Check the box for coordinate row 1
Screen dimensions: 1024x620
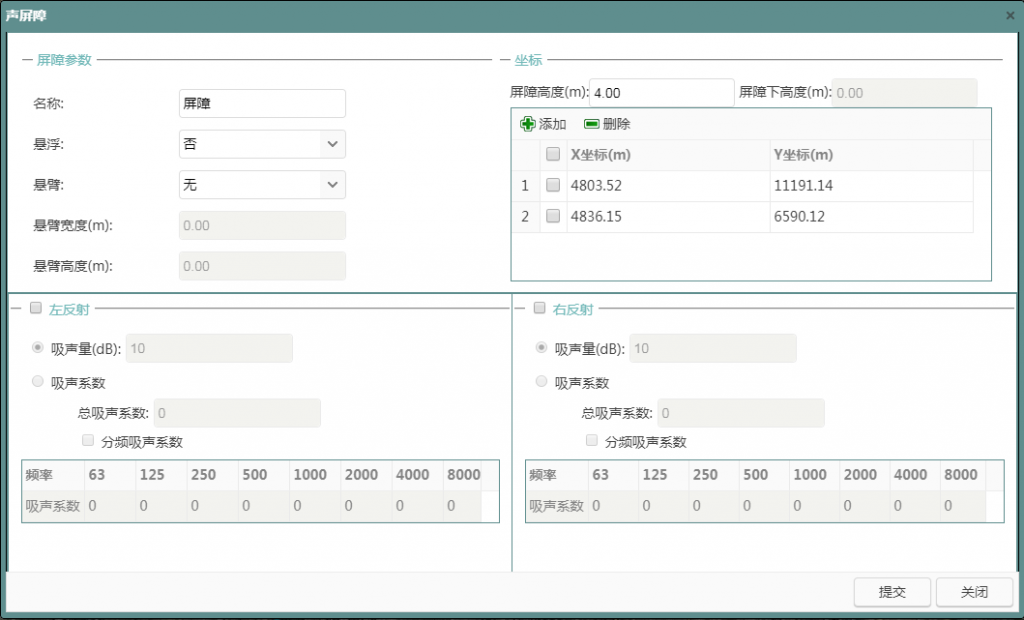pyautogui.click(x=553, y=185)
